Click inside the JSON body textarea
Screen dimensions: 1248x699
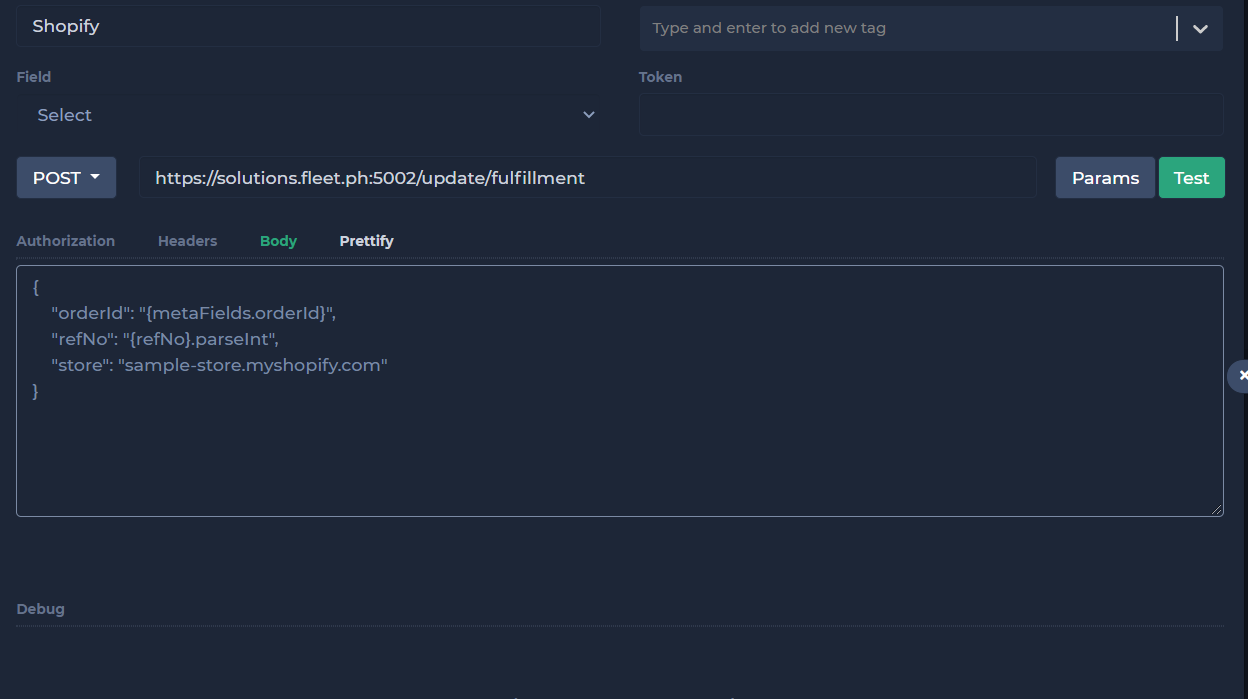click(620, 391)
